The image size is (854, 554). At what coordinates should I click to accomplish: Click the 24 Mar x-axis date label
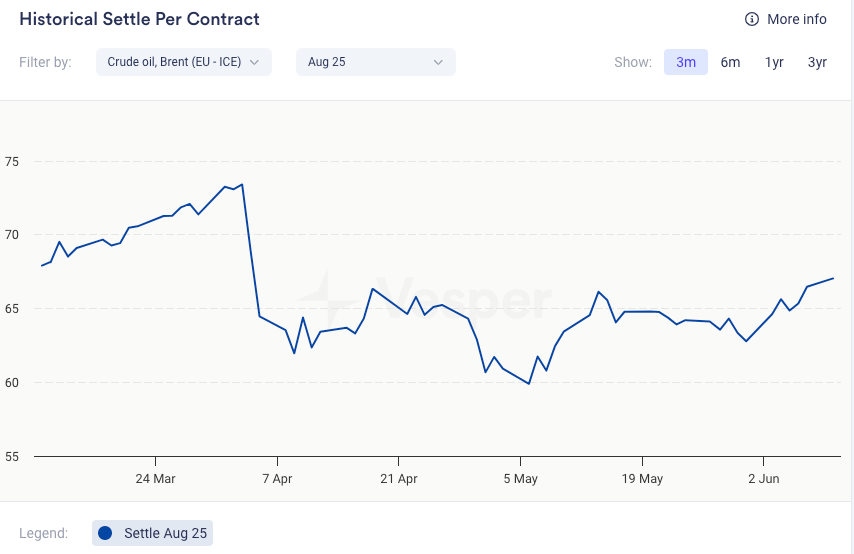tap(155, 479)
